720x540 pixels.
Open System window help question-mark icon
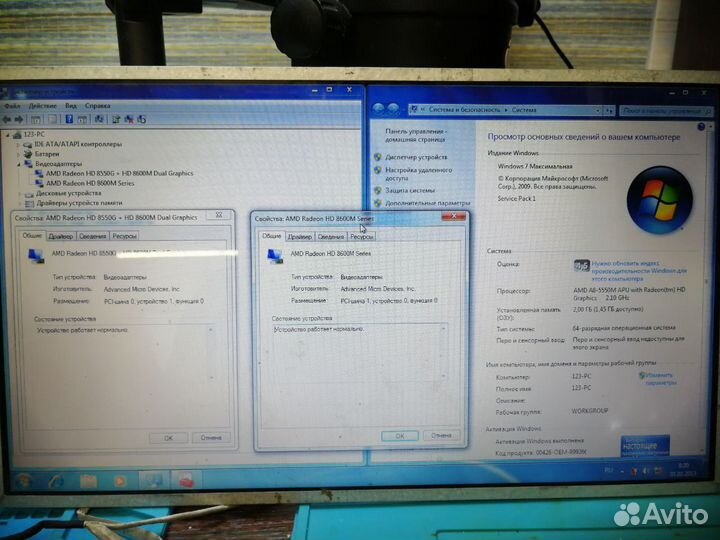[x=701, y=127]
